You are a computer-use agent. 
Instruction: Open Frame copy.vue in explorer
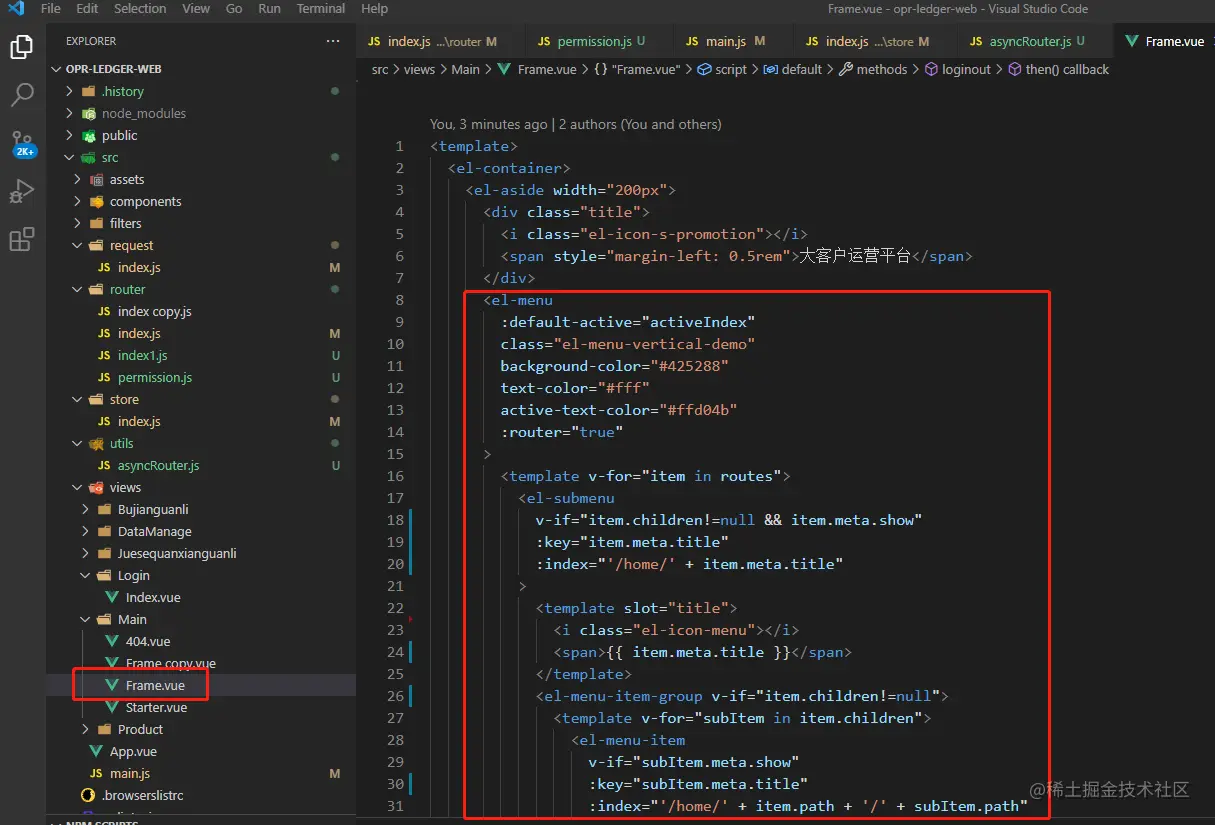pos(170,663)
